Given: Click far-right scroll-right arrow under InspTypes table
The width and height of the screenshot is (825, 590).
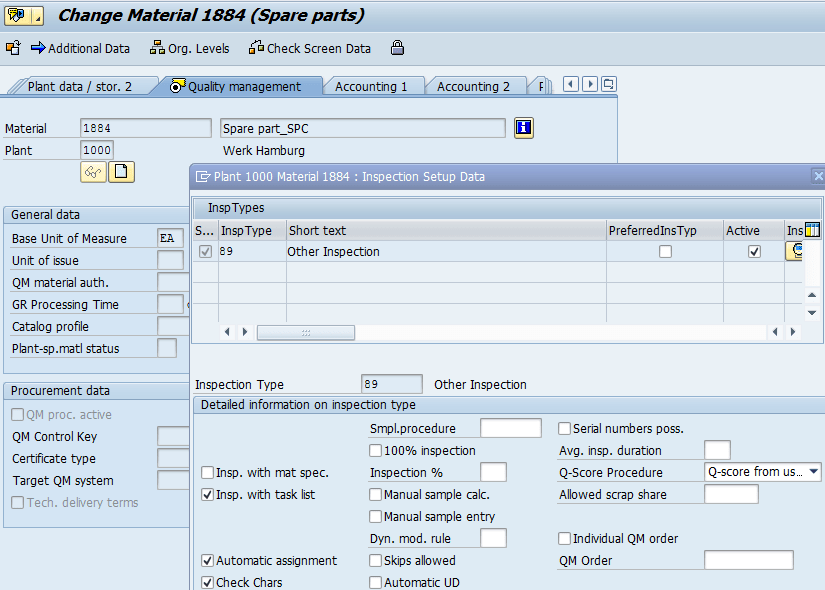Looking at the screenshot, I should (x=793, y=332).
